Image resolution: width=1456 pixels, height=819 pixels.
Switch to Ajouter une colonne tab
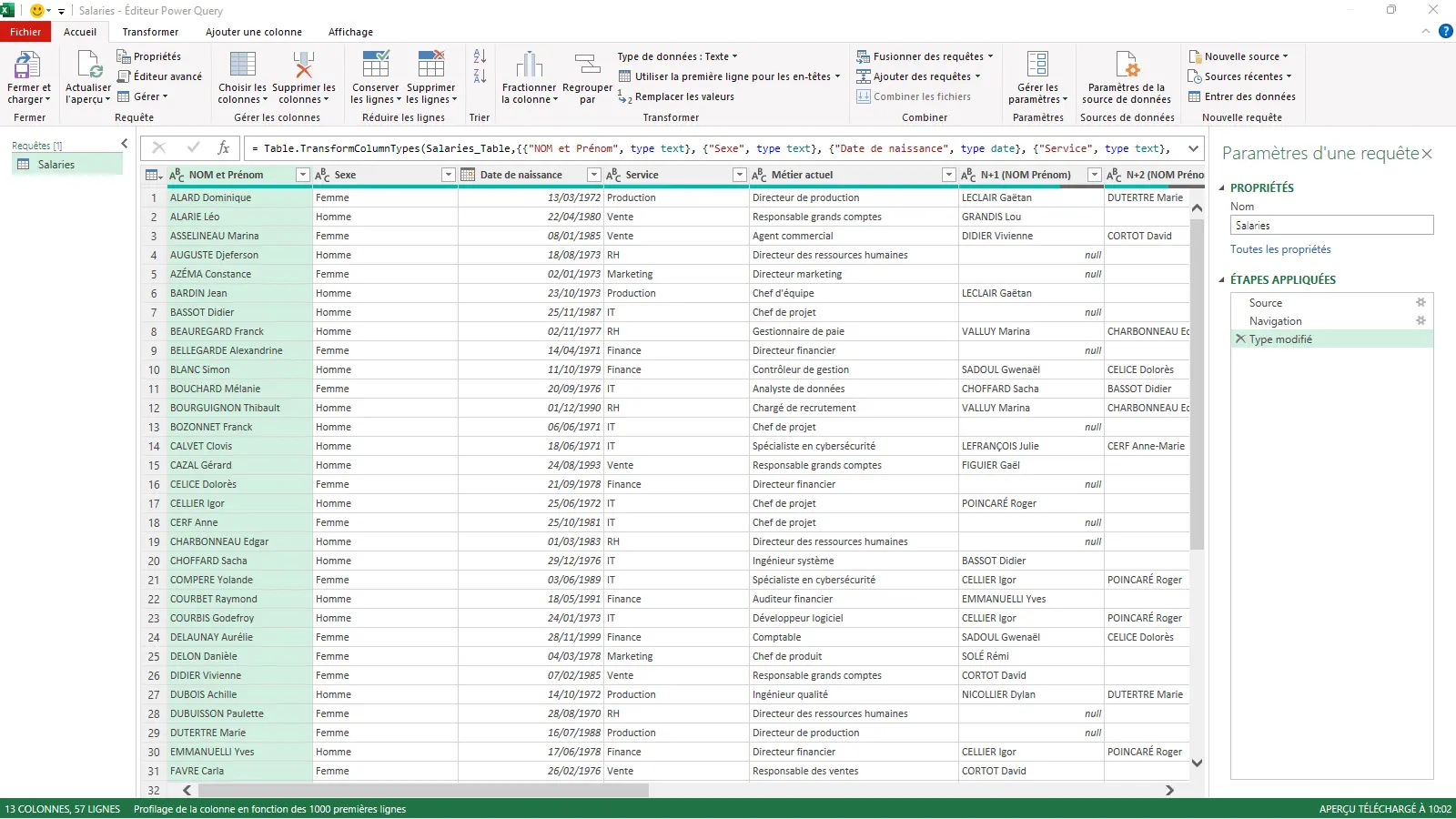pyautogui.click(x=254, y=32)
